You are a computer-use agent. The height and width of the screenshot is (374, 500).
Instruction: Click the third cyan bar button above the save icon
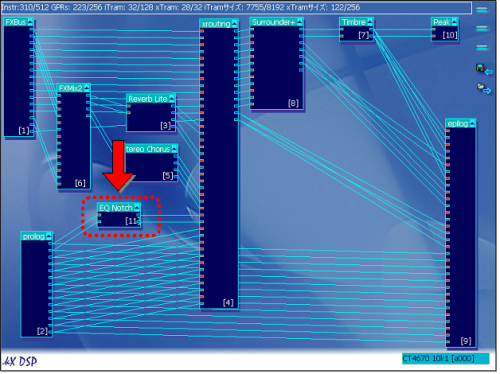click(482, 48)
